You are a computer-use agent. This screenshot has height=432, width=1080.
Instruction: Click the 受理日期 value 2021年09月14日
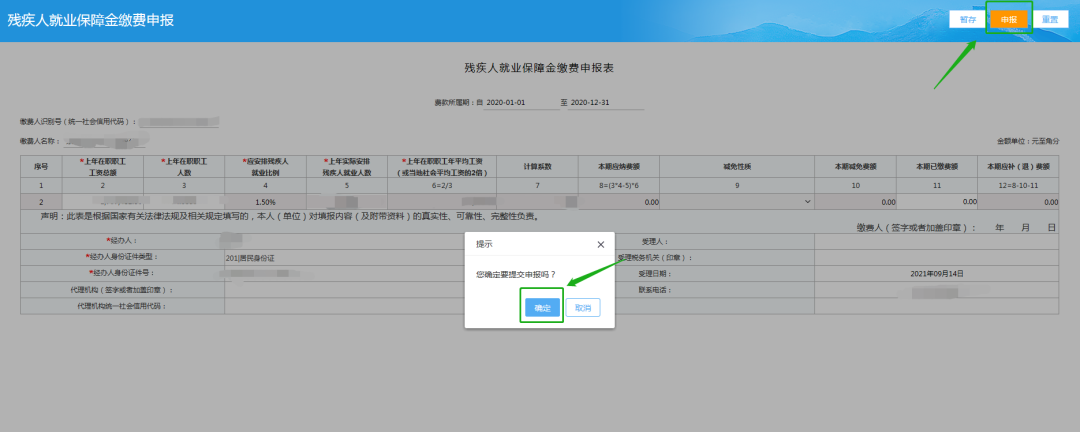tap(937, 274)
